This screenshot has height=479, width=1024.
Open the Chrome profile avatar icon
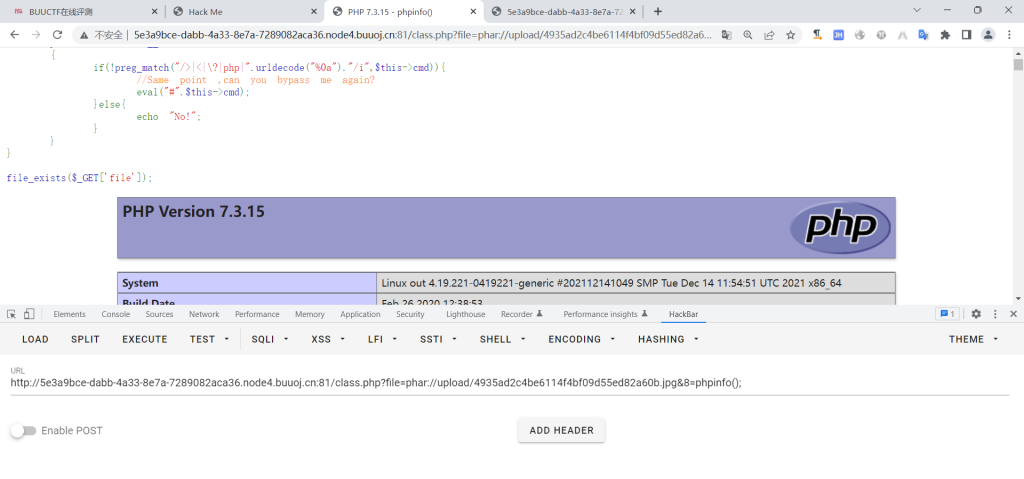[x=988, y=34]
